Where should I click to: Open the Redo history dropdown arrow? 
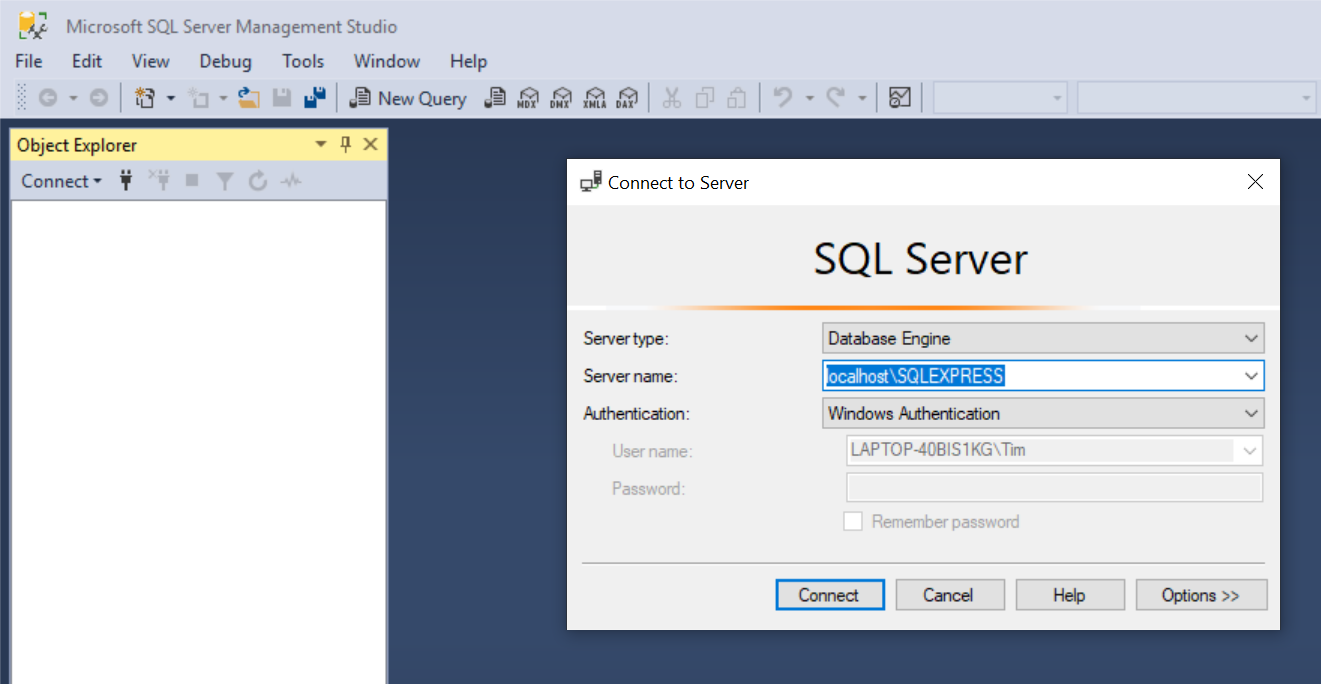[862, 98]
